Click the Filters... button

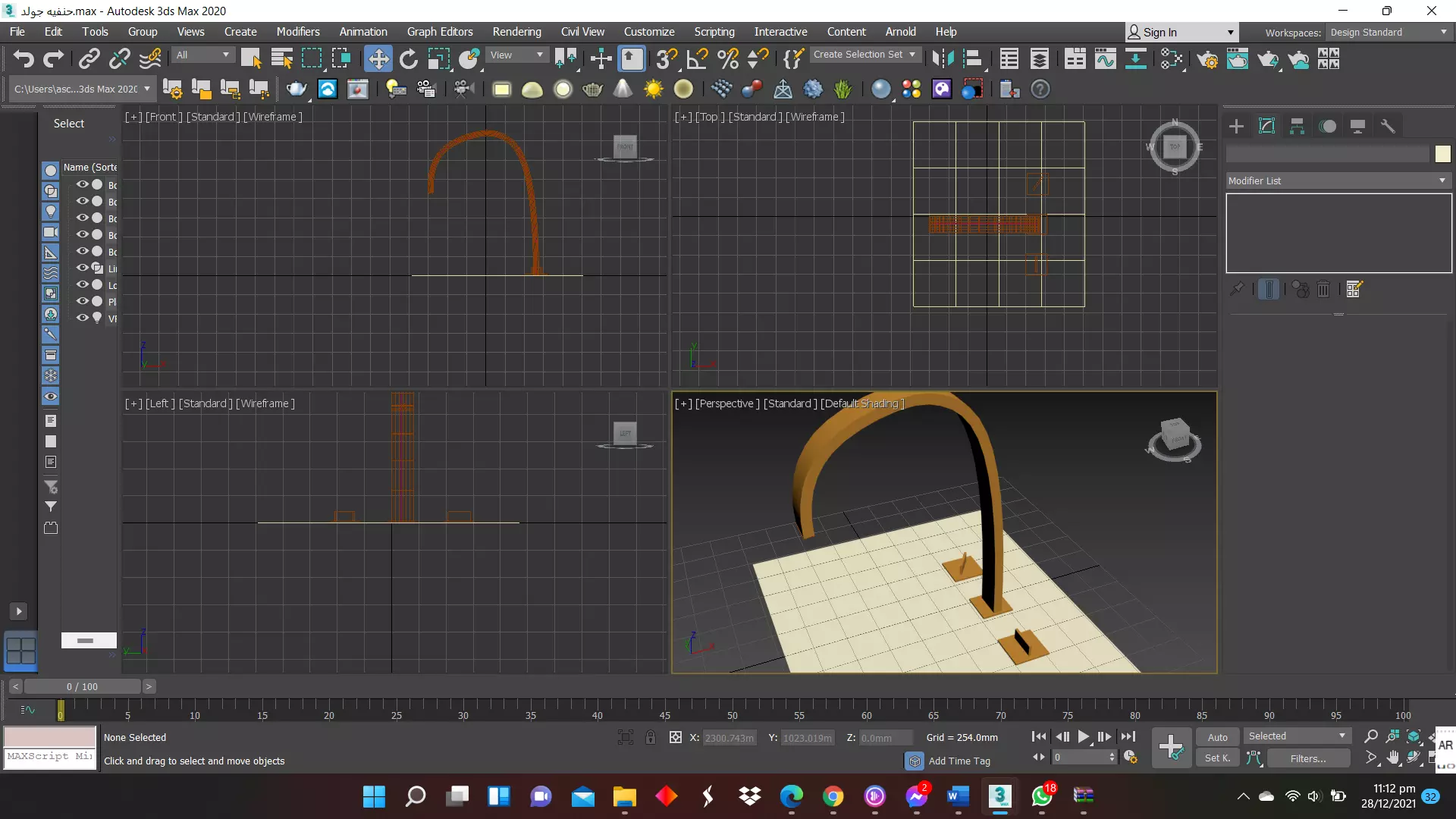[x=1308, y=758]
